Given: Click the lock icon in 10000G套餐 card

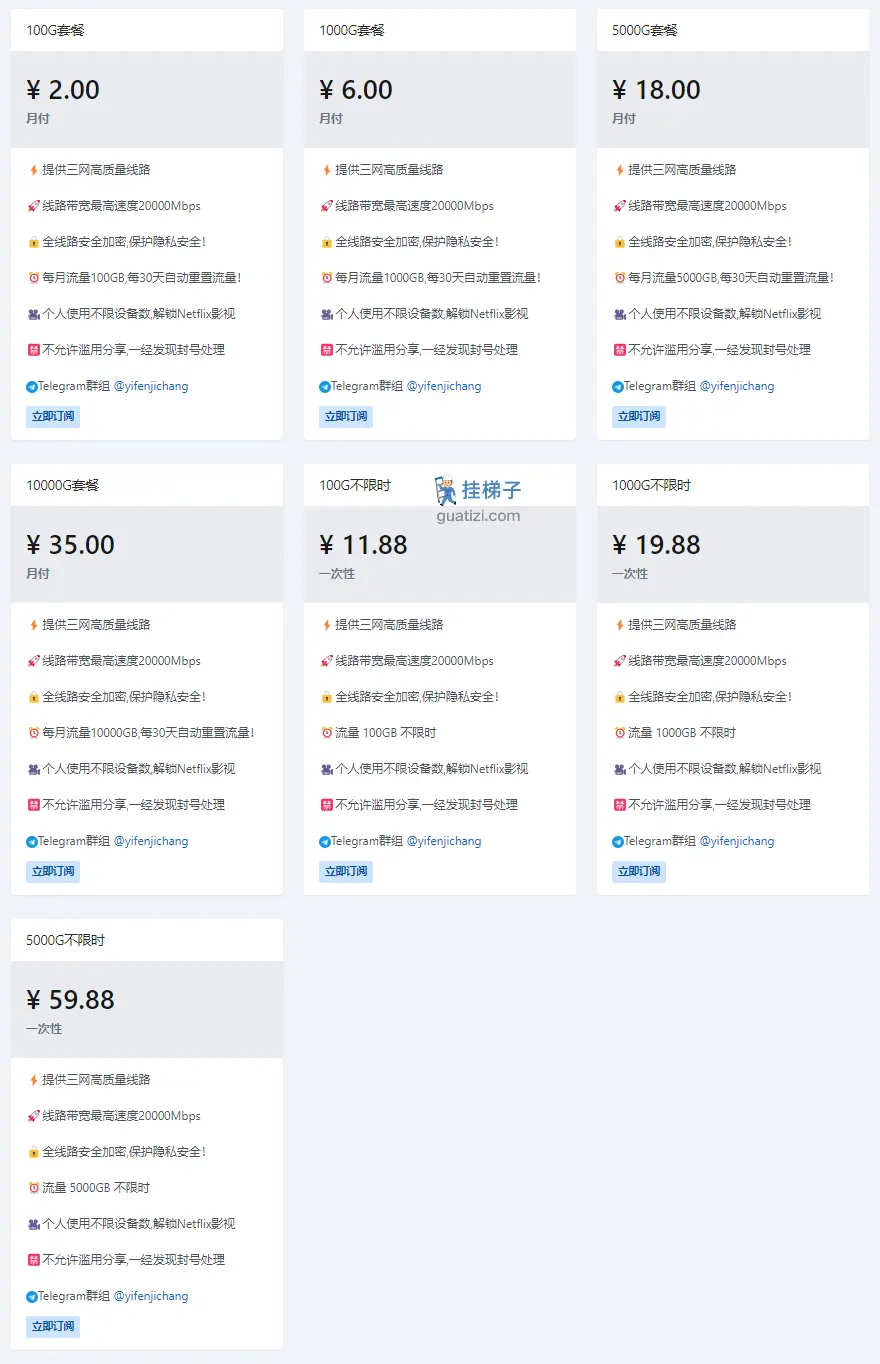Looking at the screenshot, I should [x=33, y=697].
